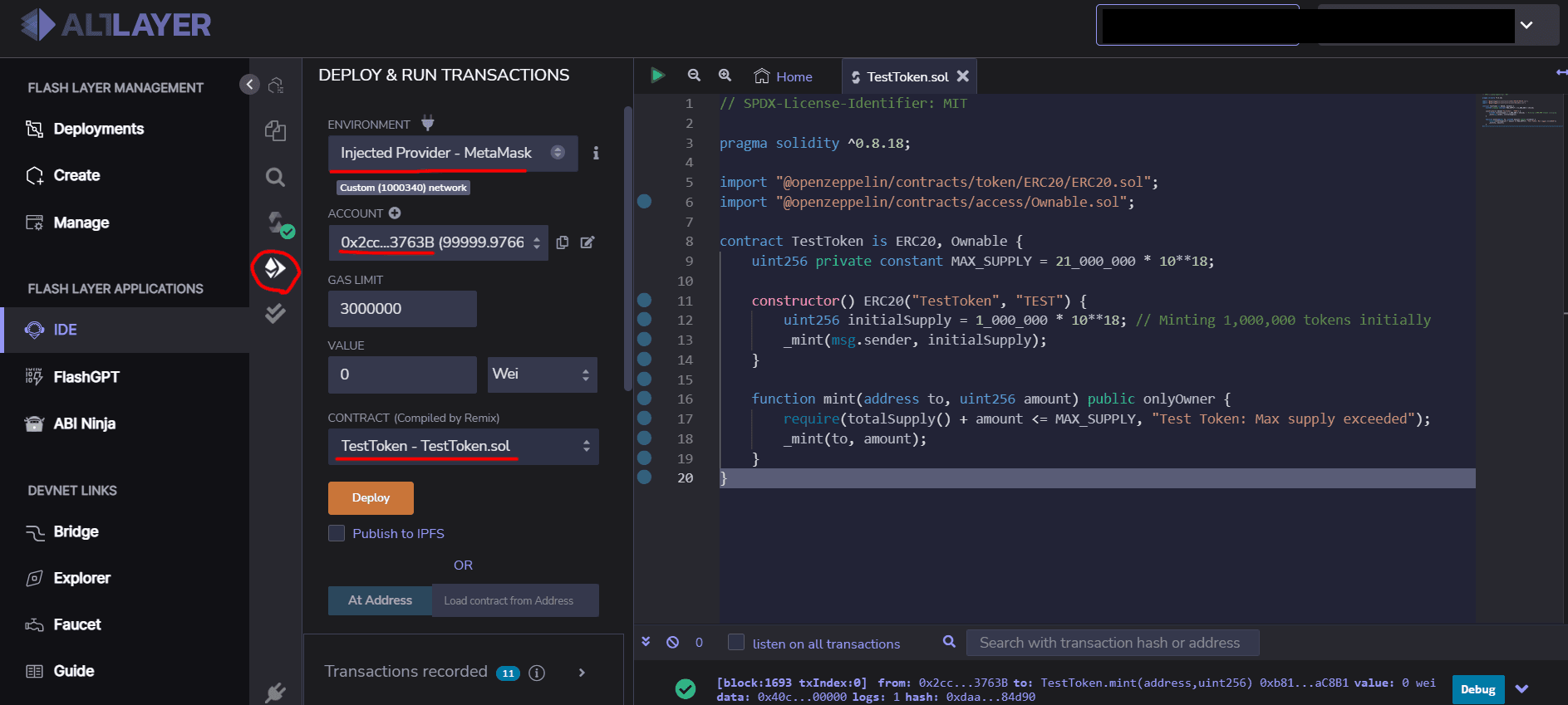Open the Plugin Manager plug icon
The height and width of the screenshot is (705, 1568).
coord(276,691)
